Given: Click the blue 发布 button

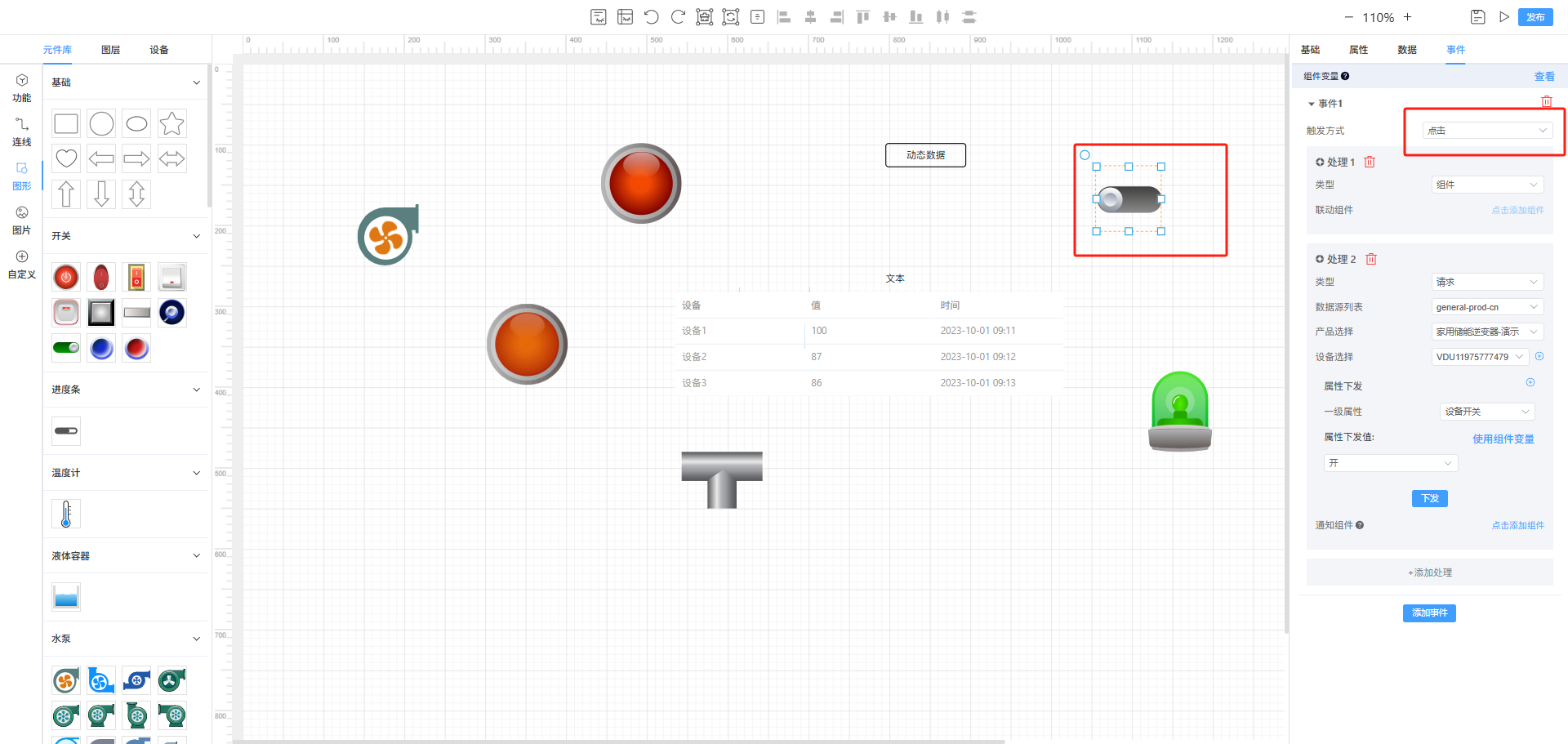Looking at the screenshot, I should click(1535, 17).
